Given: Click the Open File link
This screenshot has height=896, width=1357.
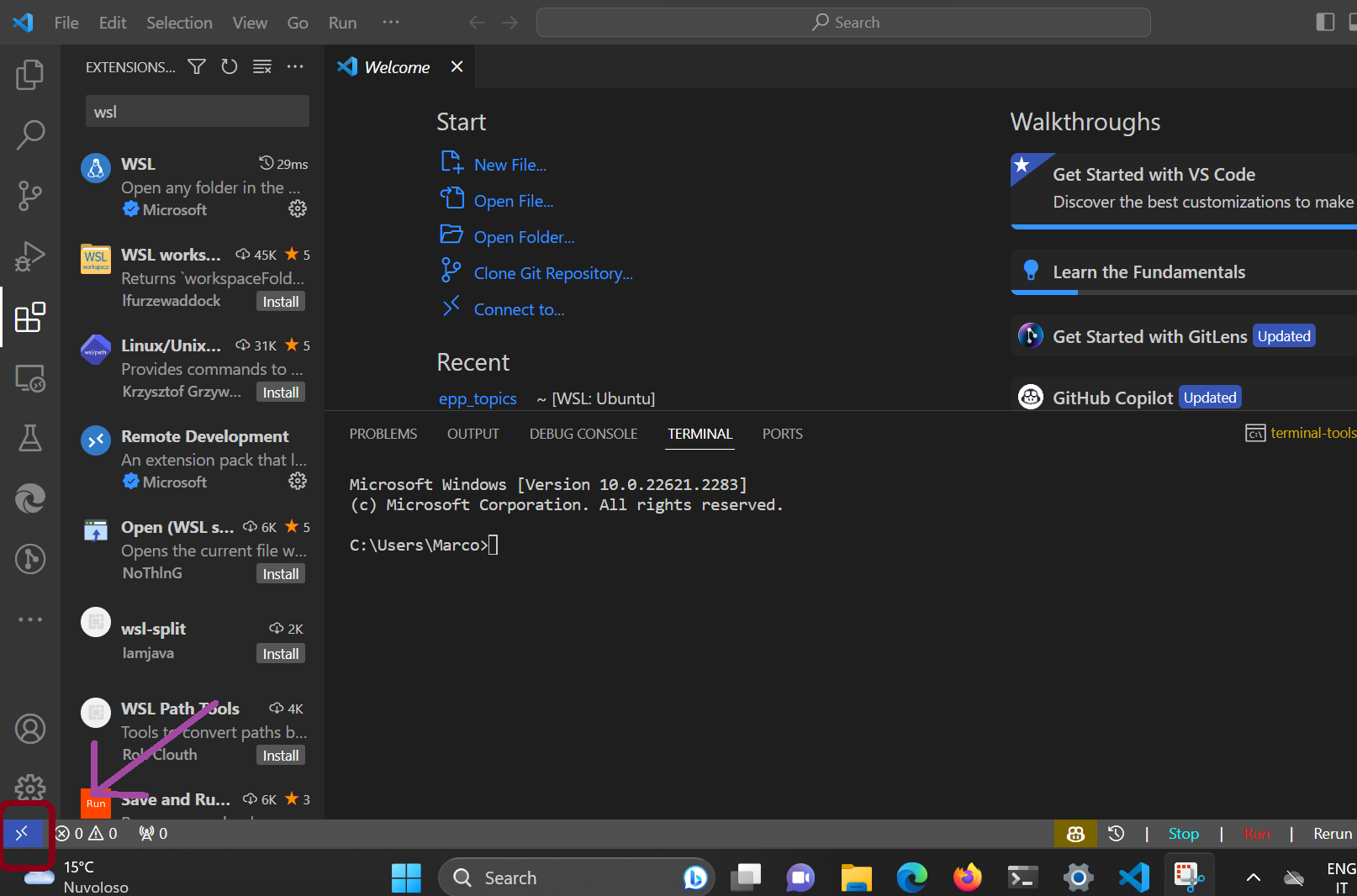Looking at the screenshot, I should point(514,201).
